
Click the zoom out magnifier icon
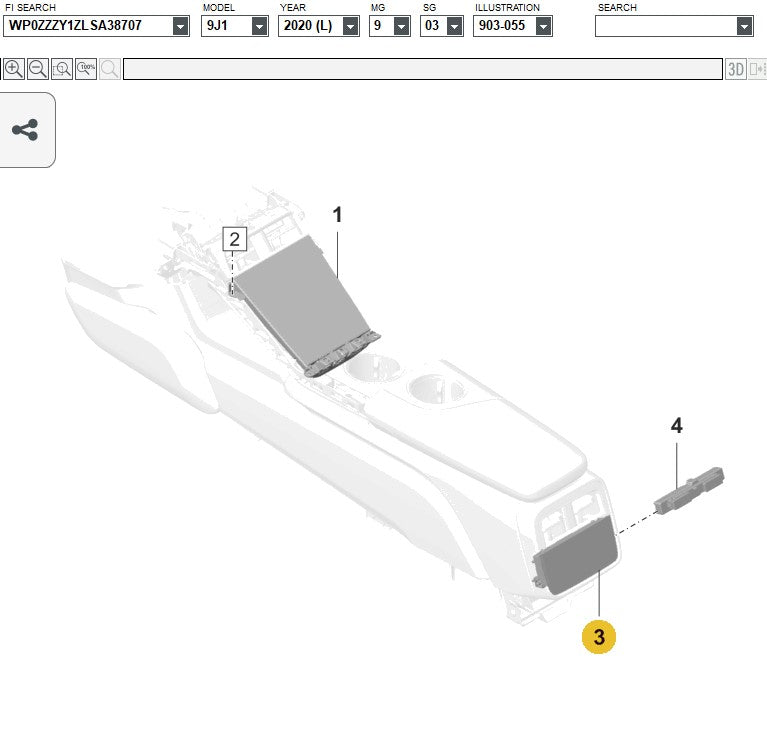point(38,69)
